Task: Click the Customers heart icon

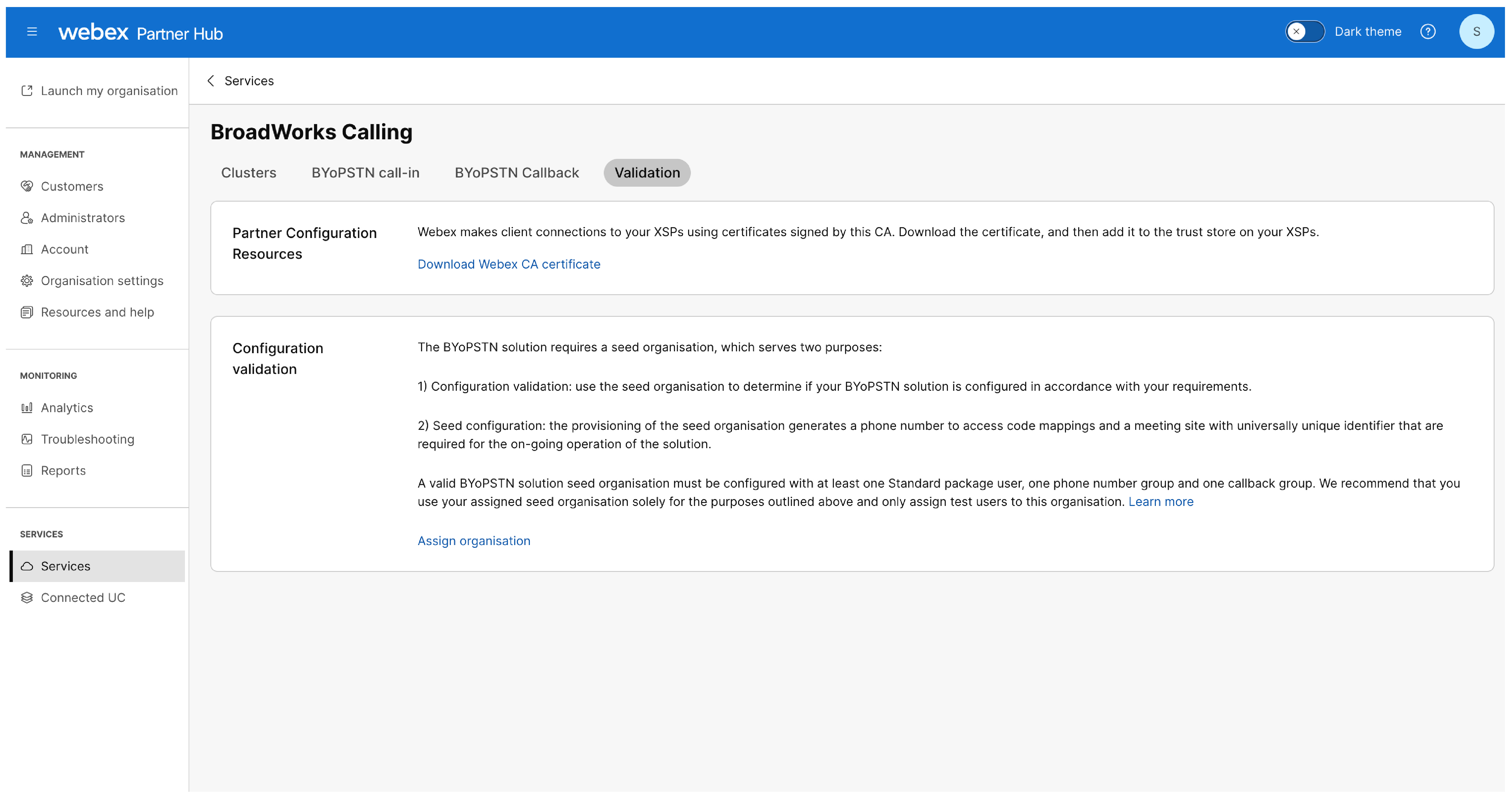Action: (x=27, y=187)
